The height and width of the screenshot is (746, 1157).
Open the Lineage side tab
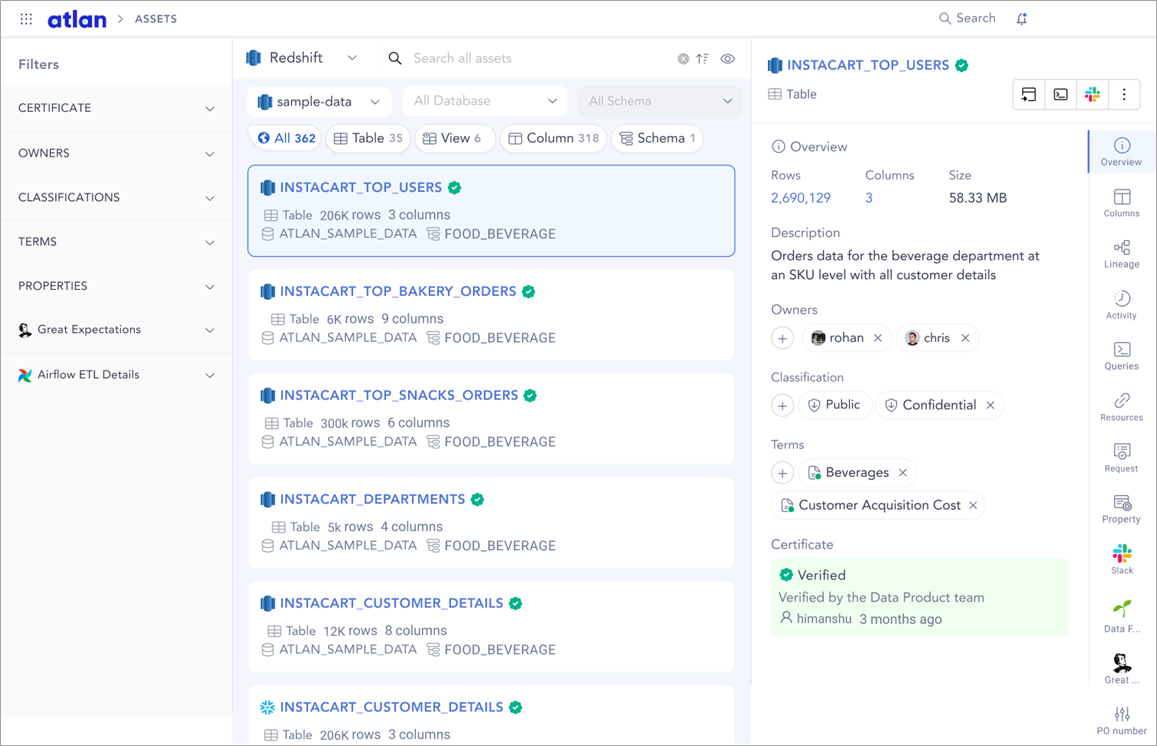1122,254
